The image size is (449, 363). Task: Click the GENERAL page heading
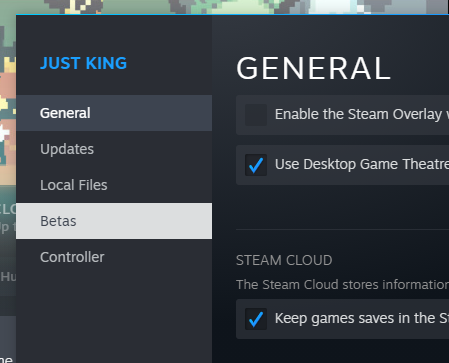tap(313, 68)
